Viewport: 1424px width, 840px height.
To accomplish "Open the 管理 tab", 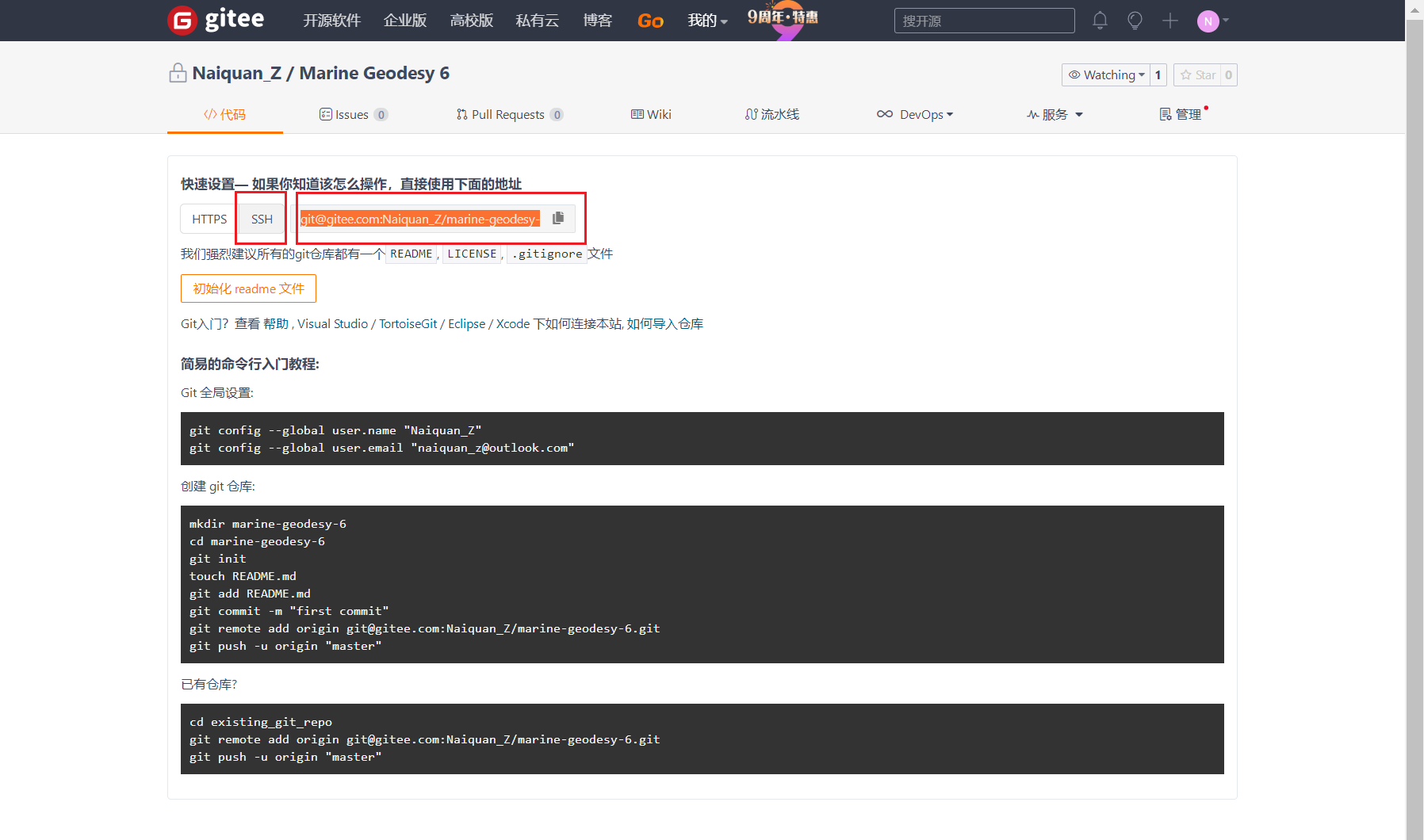I will click(1181, 114).
